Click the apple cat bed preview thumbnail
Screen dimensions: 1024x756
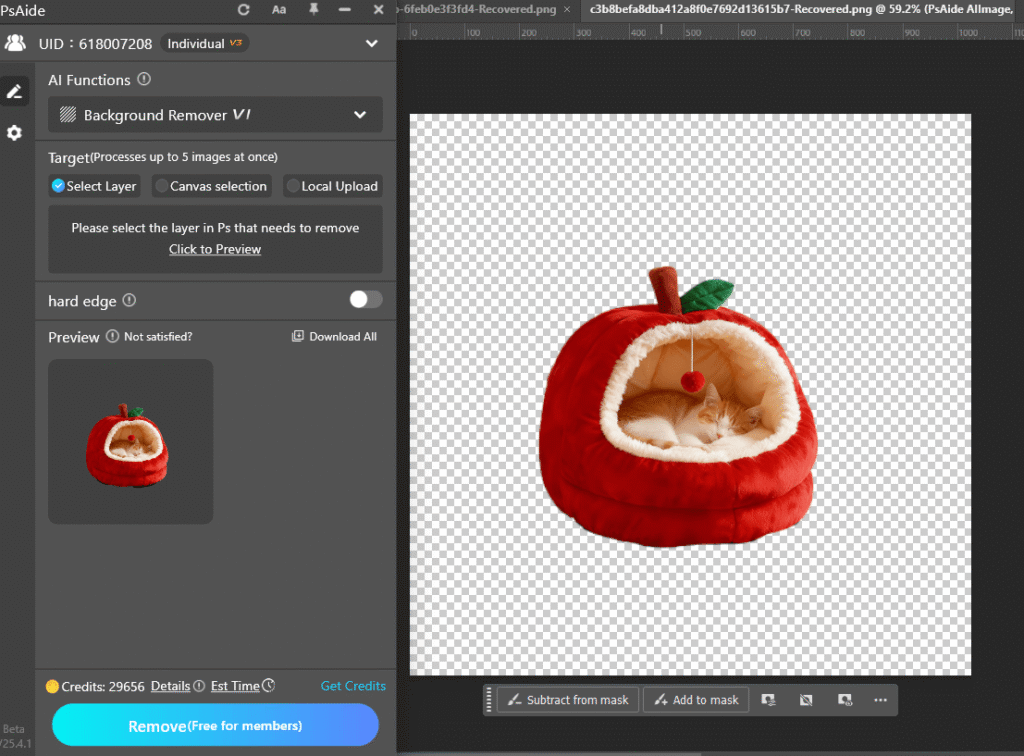[x=130, y=441]
